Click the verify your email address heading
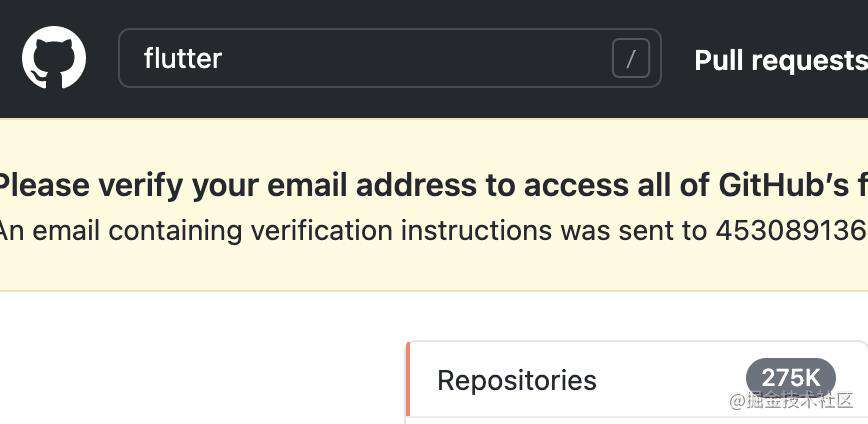The height and width of the screenshot is (424, 868). pos(432,185)
